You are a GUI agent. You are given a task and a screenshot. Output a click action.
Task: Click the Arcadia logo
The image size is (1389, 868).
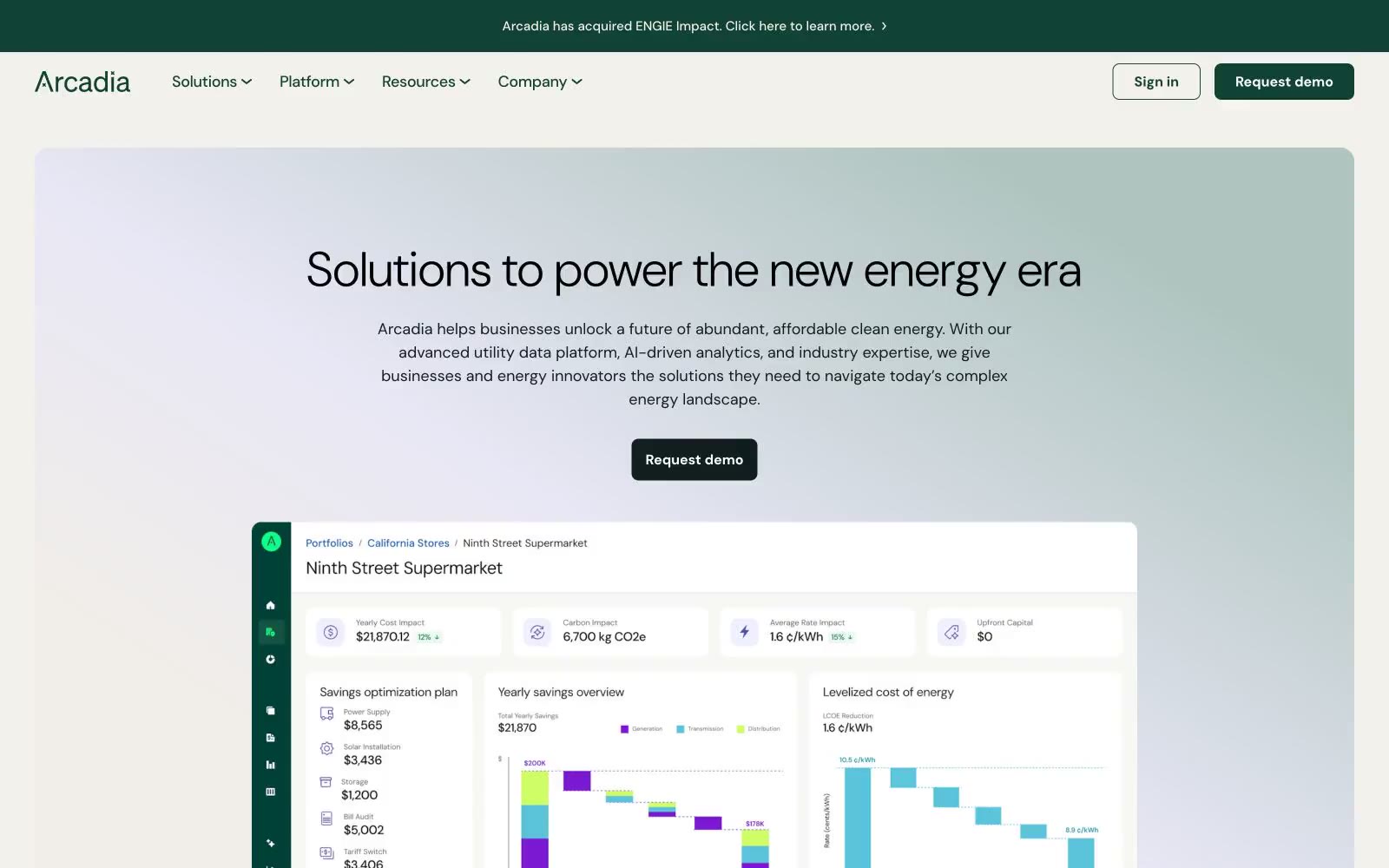coord(82,82)
